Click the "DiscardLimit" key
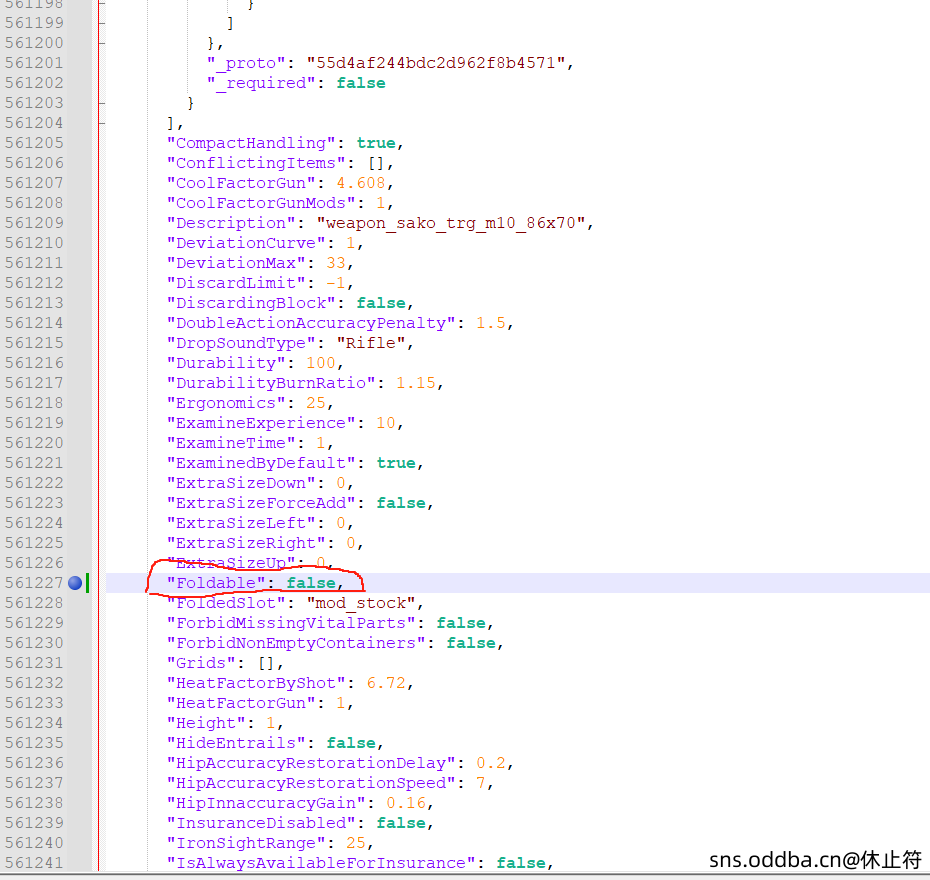 236,283
